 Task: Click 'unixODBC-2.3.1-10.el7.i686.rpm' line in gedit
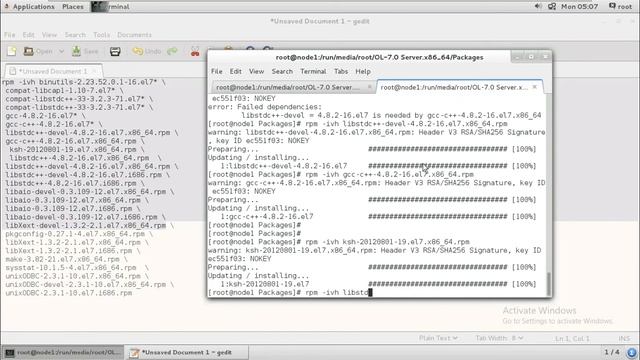tap(69, 293)
